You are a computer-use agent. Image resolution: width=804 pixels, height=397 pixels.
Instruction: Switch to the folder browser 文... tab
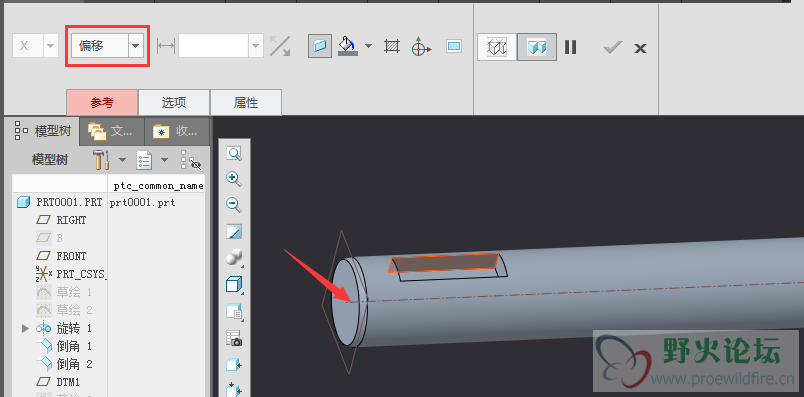[112, 131]
